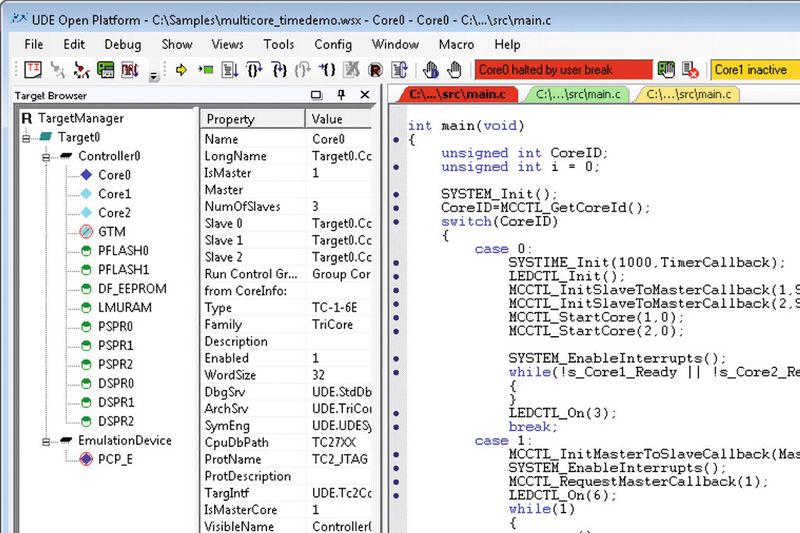Collapse the Target0 tree node
Image resolution: width=800 pixels, height=533 pixels.
pos(27,138)
